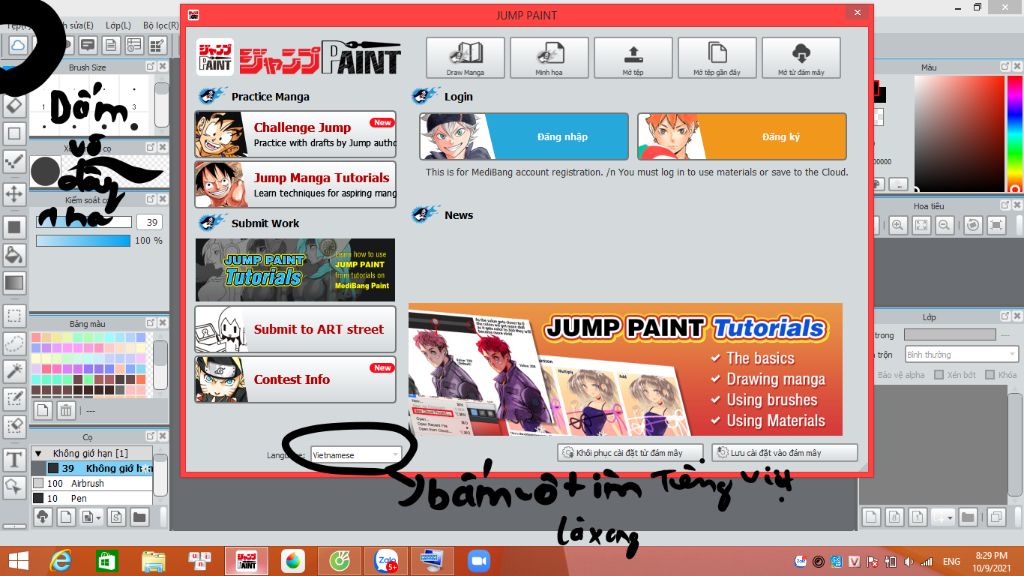This screenshot has height=576, width=1024.
Task: Open the Bình thường blend mode dropdown
Action: (961, 355)
